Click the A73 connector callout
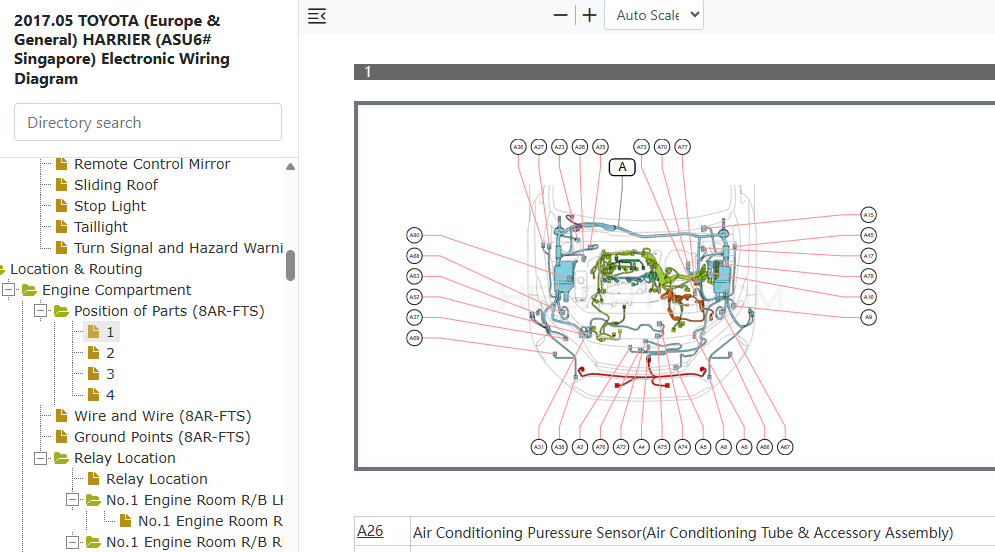Screen dimensions: 995x552 tap(642, 147)
